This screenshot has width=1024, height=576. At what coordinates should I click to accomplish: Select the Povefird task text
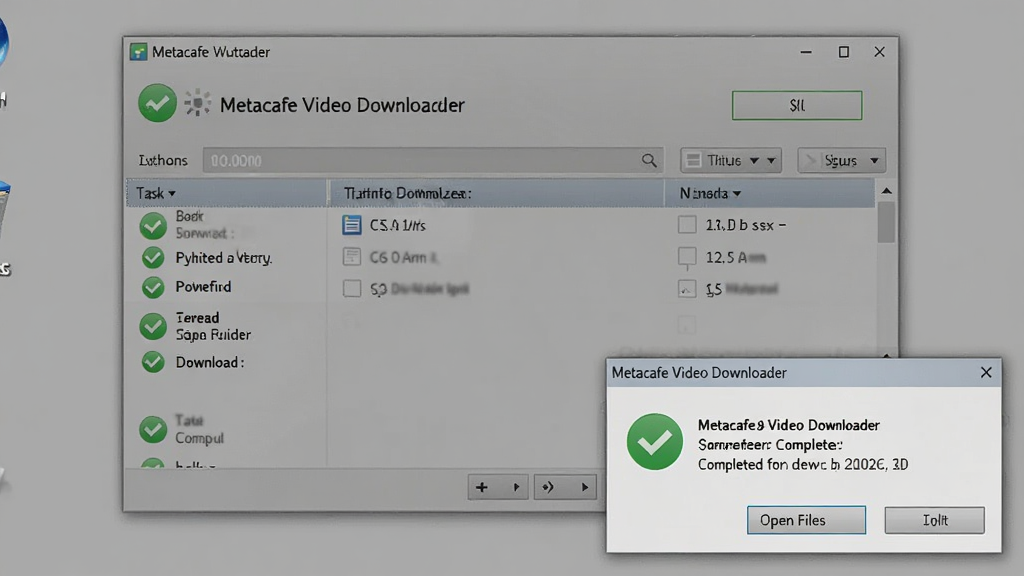tap(203, 287)
